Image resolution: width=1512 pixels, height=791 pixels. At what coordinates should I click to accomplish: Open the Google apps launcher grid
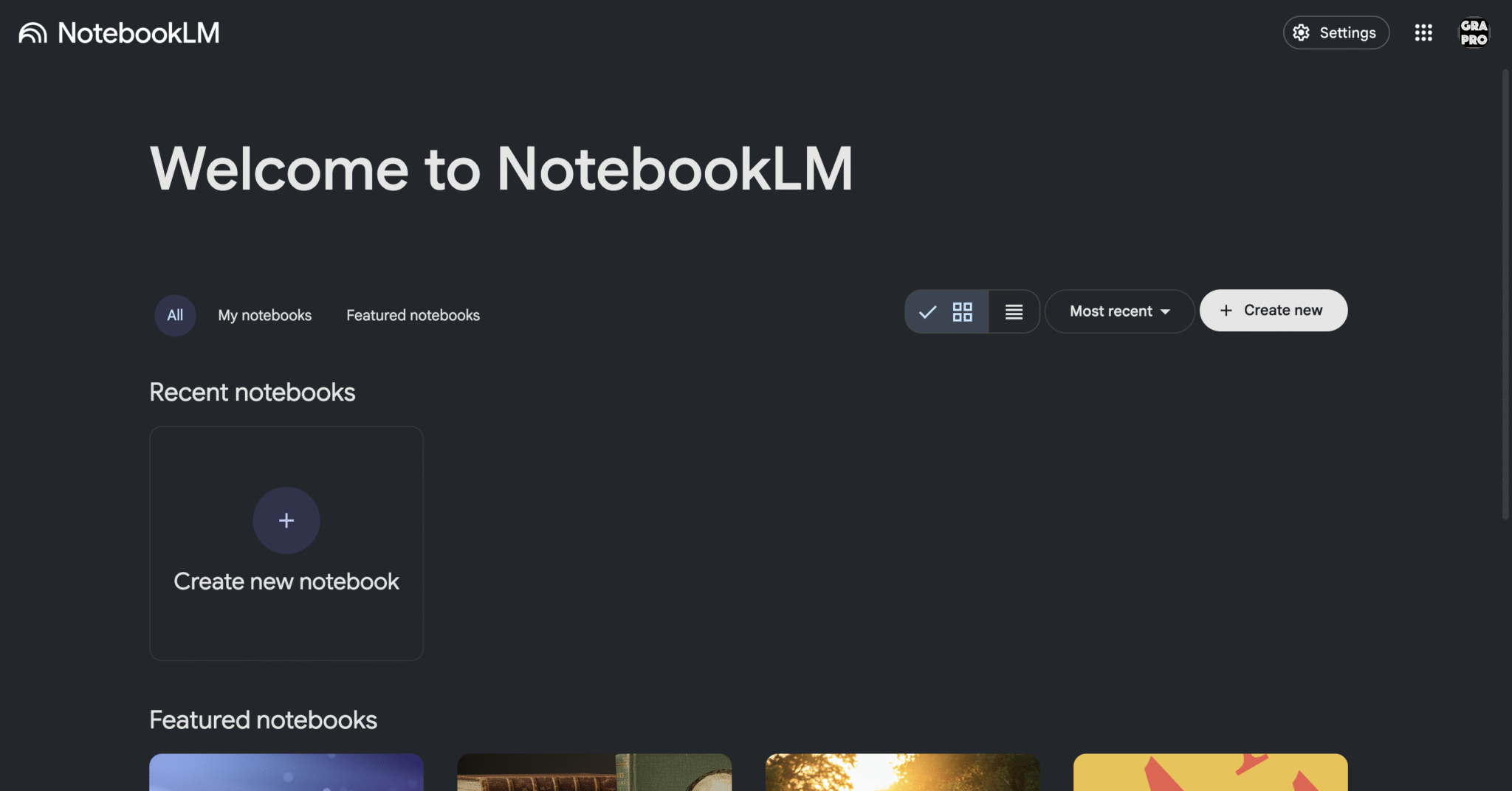coord(1423,32)
